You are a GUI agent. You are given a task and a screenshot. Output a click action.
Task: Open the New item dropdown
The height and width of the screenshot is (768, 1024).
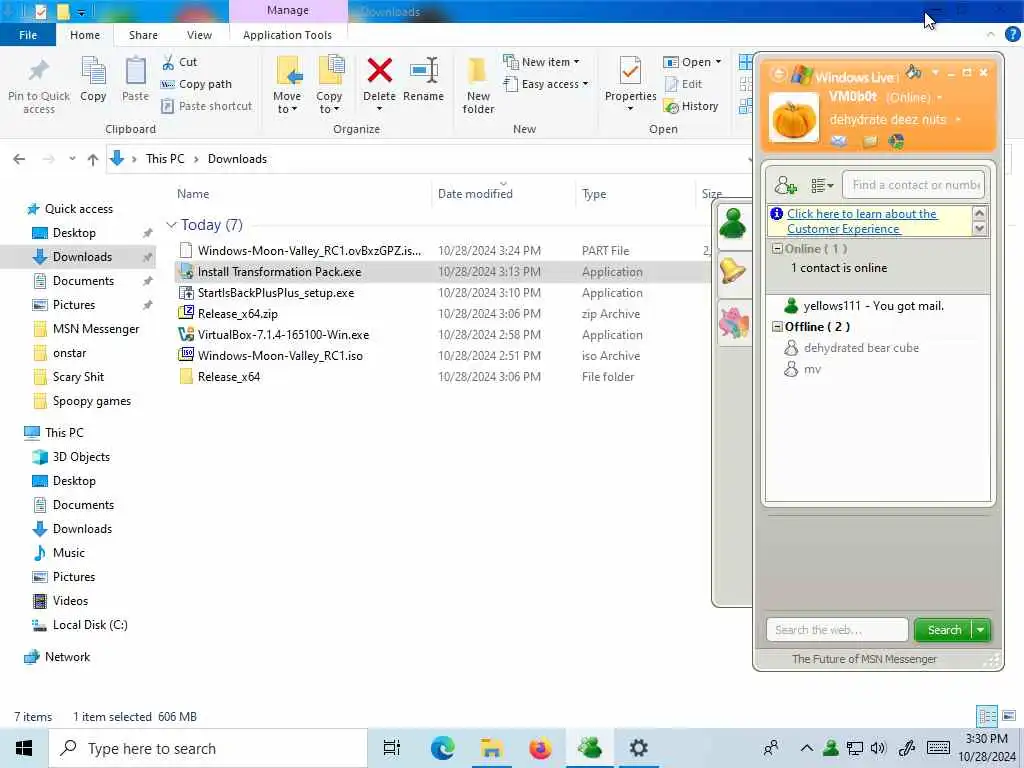pyautogui.click(x=541, y=62)
